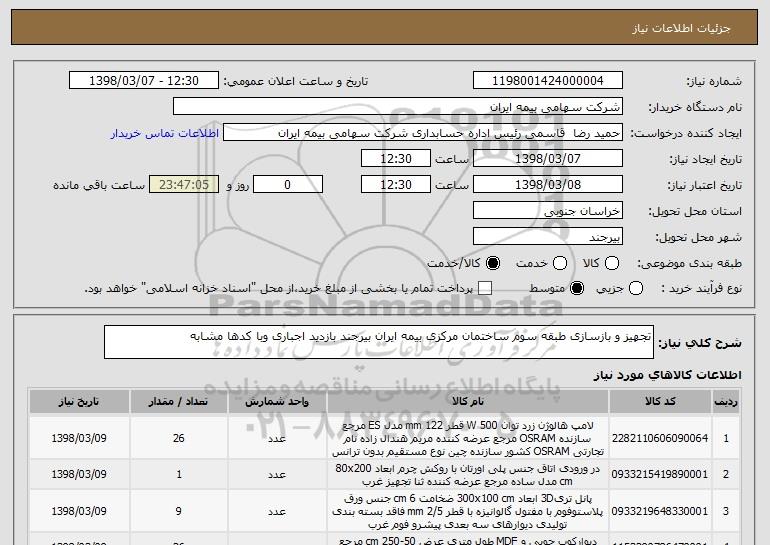
Task: Select product code 0933215419890001
Action: 660,474
